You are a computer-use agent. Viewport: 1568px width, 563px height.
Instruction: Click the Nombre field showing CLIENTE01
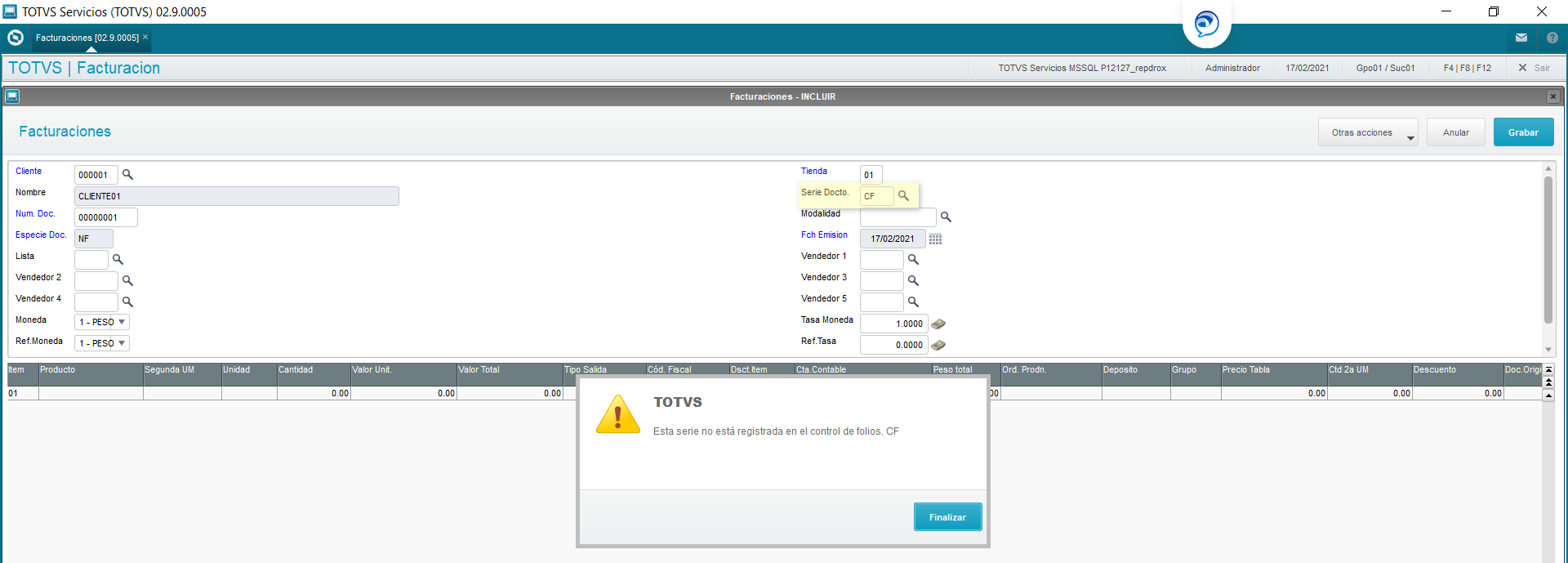(x=237, y=196)
